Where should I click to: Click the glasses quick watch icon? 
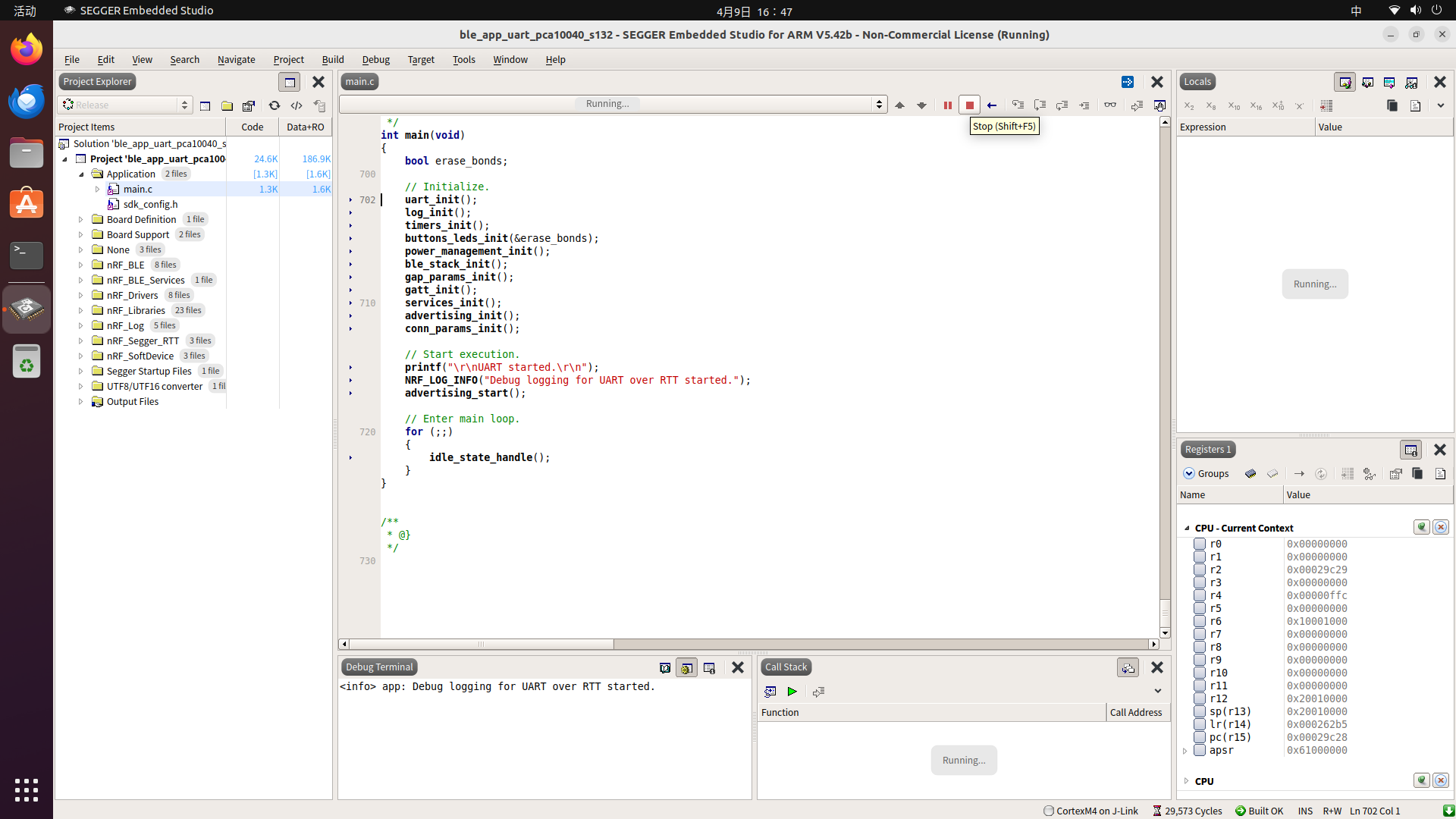tap(1110, 105)
